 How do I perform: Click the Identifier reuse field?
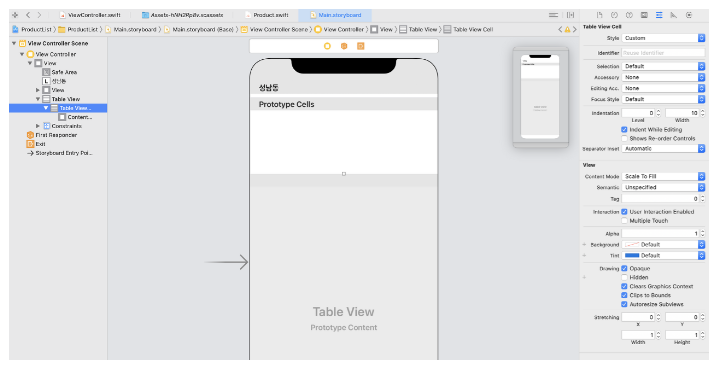tap(663, 53)
